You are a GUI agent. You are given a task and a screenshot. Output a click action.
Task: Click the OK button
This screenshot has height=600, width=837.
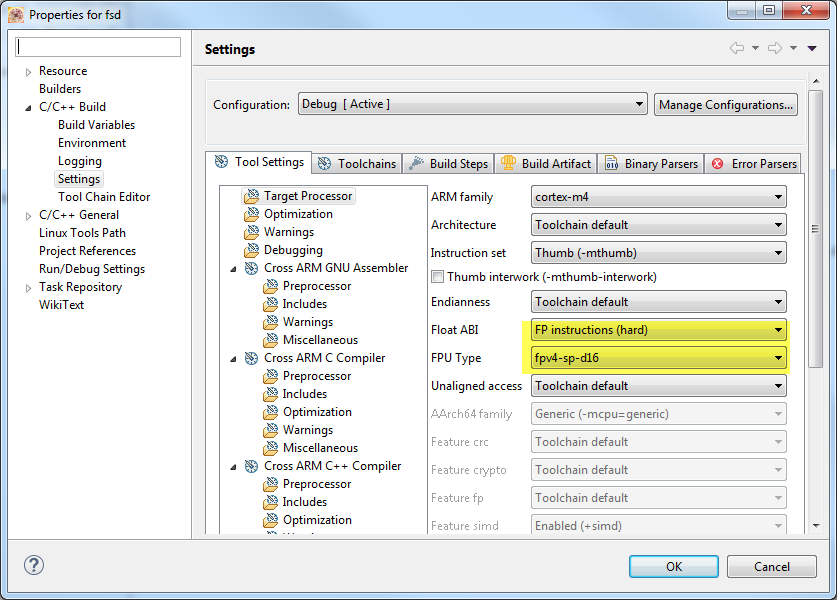tap(674, 566)
